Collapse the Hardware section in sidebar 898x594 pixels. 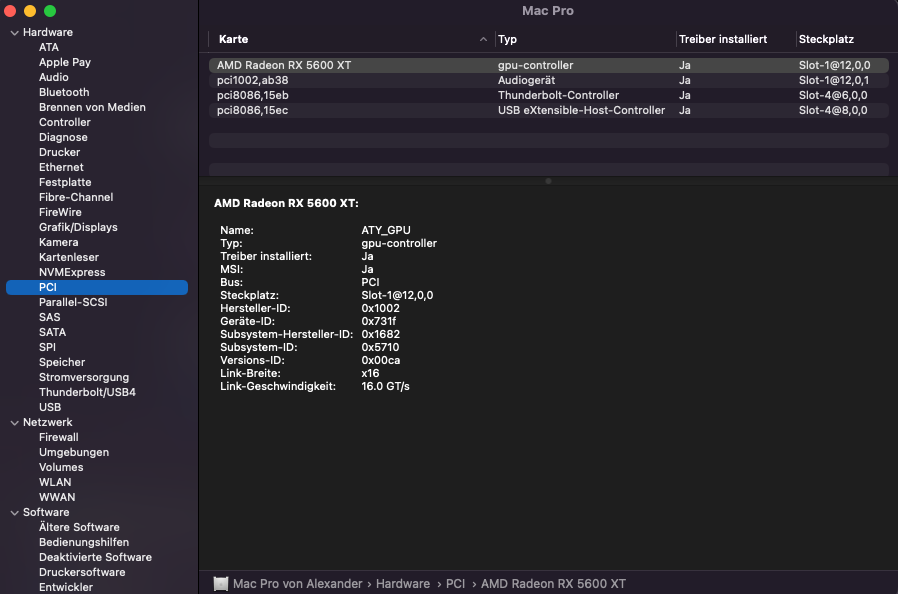click(x=14, y=33)
